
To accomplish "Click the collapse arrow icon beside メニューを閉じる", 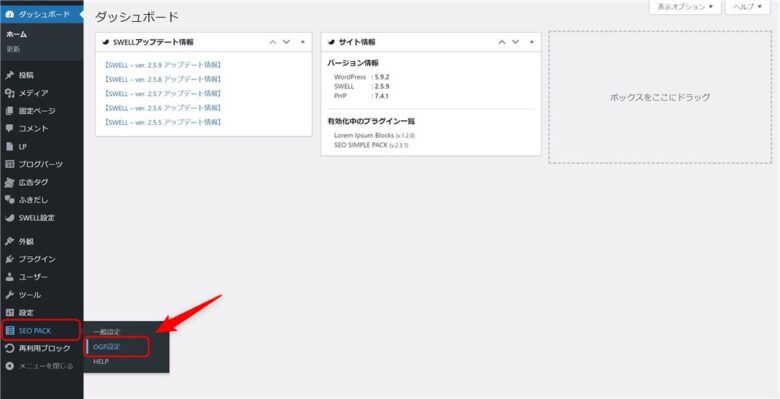I will click(9, 366).
